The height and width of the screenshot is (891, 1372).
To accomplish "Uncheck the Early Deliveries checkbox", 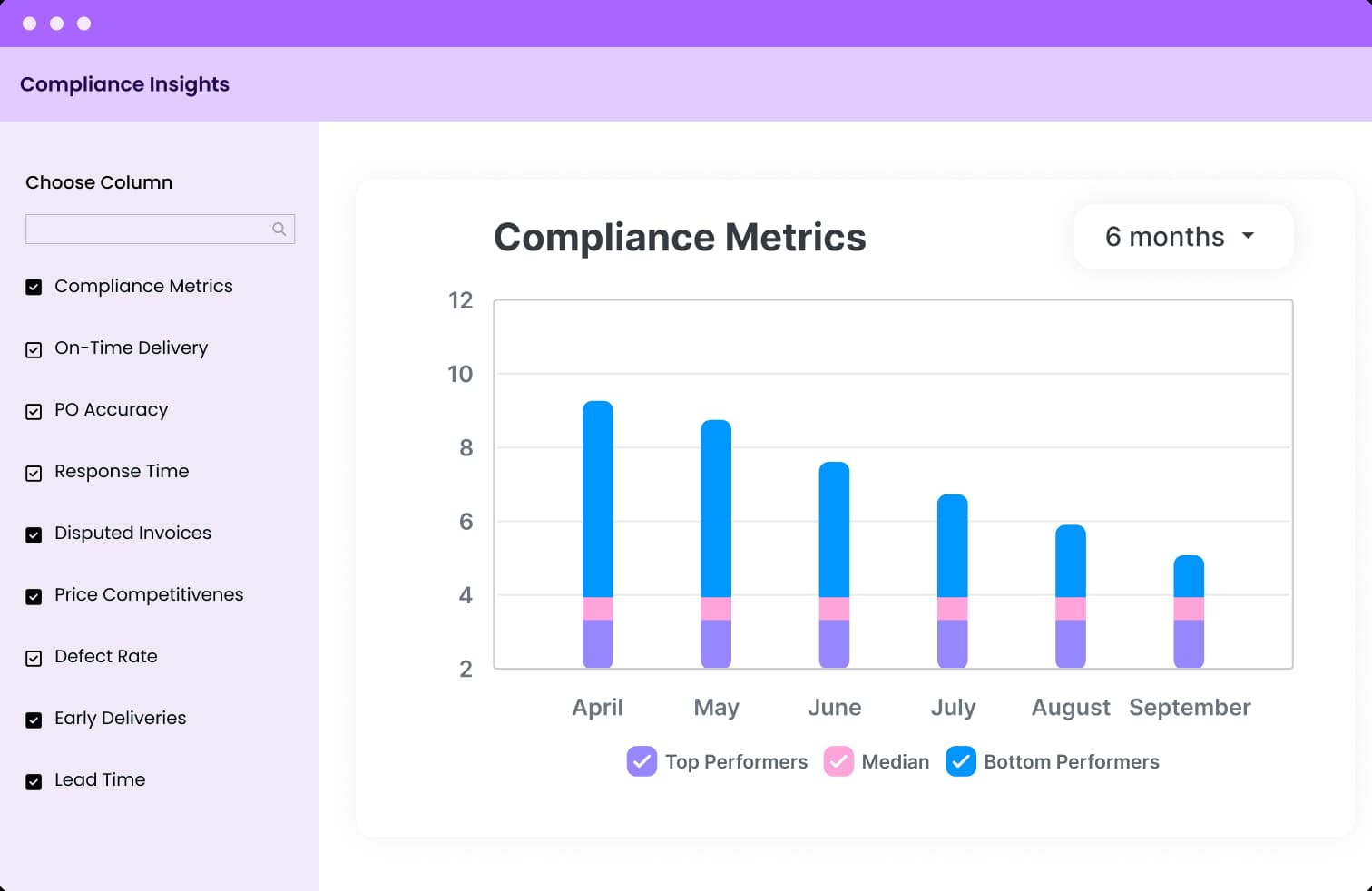I will [34, 720].
